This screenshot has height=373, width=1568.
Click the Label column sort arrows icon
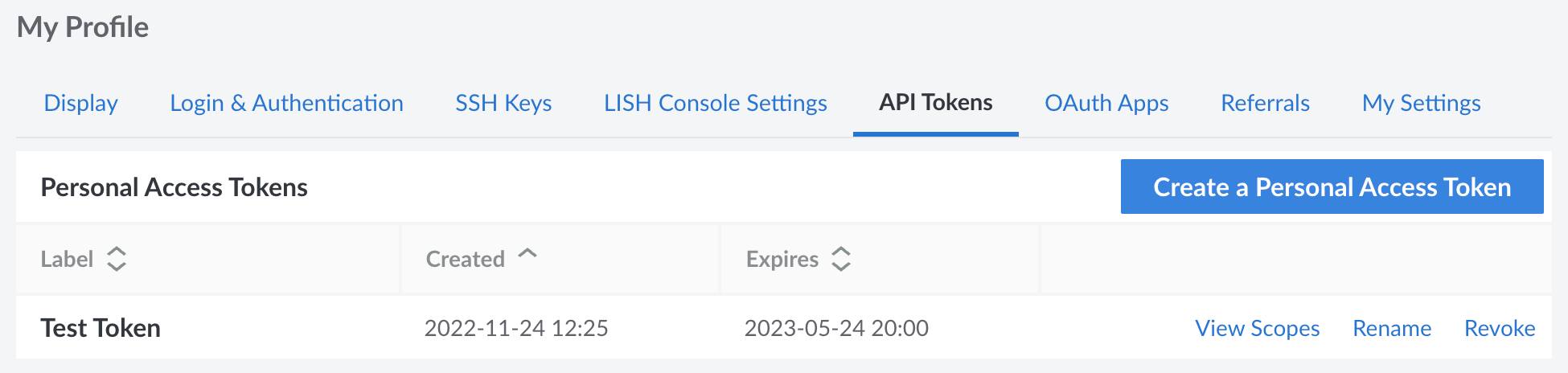click(x=117, y=259)
